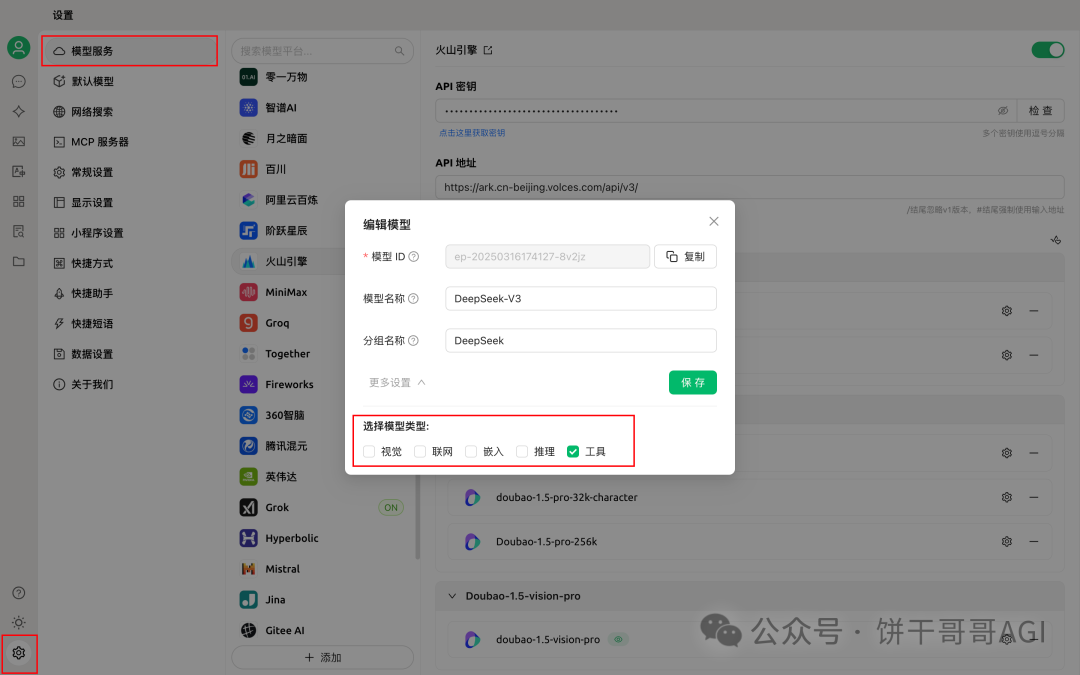Open 快捷方式 menu item
The image size is (1080, 675).
click(x=129, y=263)
